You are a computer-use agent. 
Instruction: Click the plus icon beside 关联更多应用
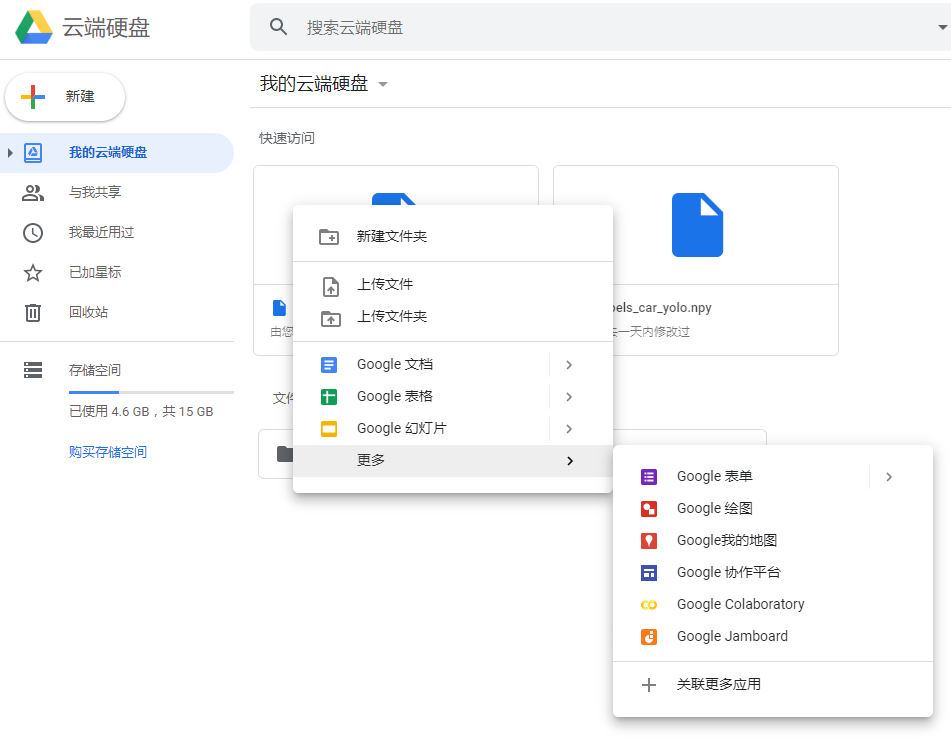(x=649, y=685)
